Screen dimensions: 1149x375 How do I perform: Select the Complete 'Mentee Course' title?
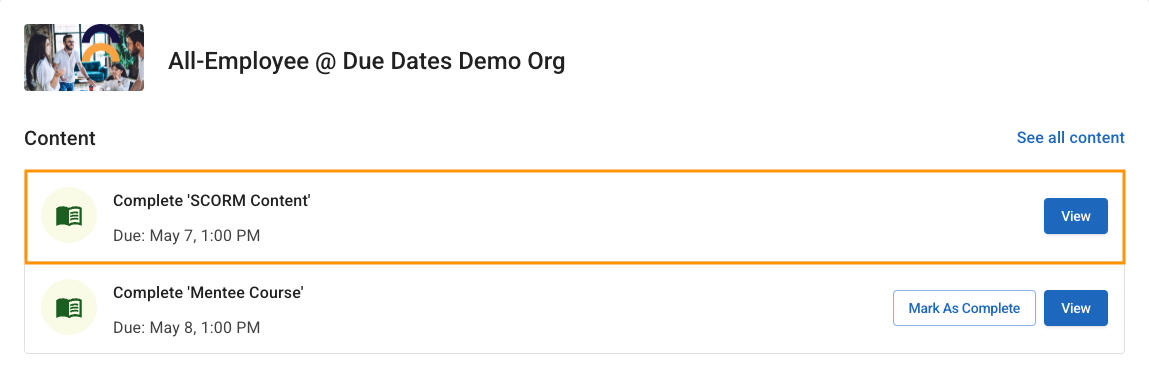click(208, 293)
